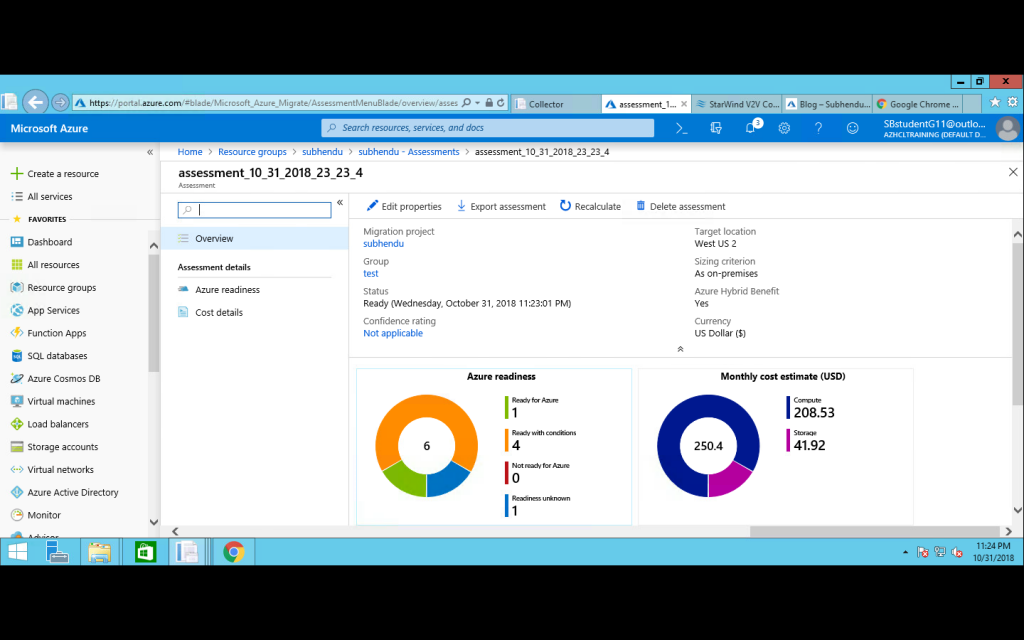The height and width of the screenshot is (640, 1024).
Task: Click Not applicable confidence rating
Action: click(393, 333)
